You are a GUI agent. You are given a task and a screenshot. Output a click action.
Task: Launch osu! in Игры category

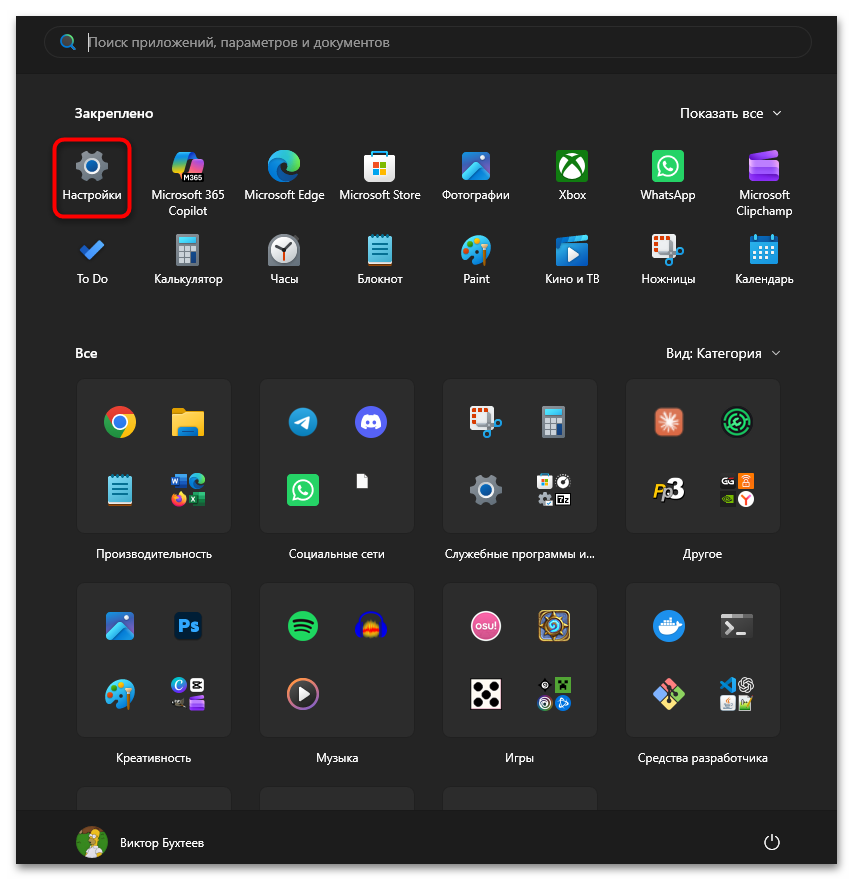tap(486, 626)
